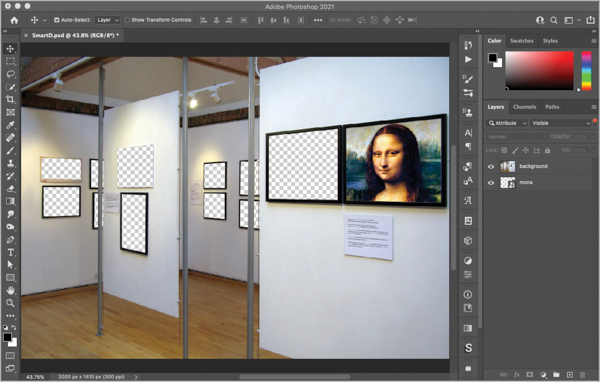Select the Clone Stamp tool

10,163
